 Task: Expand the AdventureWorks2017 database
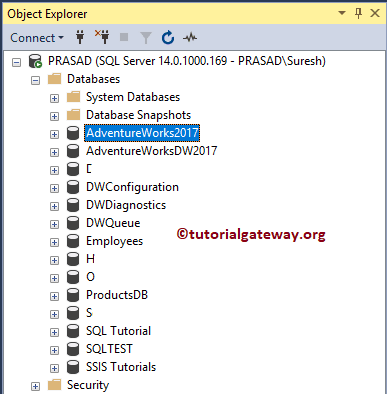(54, 134)
